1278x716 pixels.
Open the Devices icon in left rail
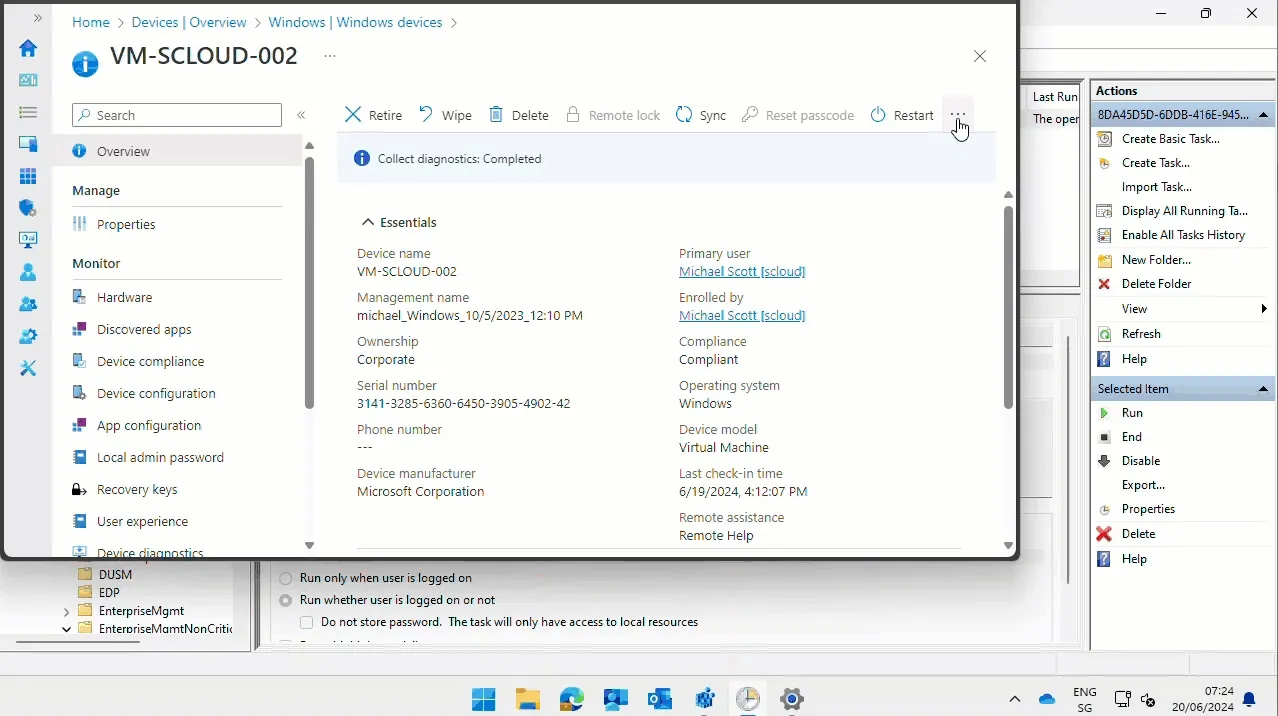[x=28, y=144]
